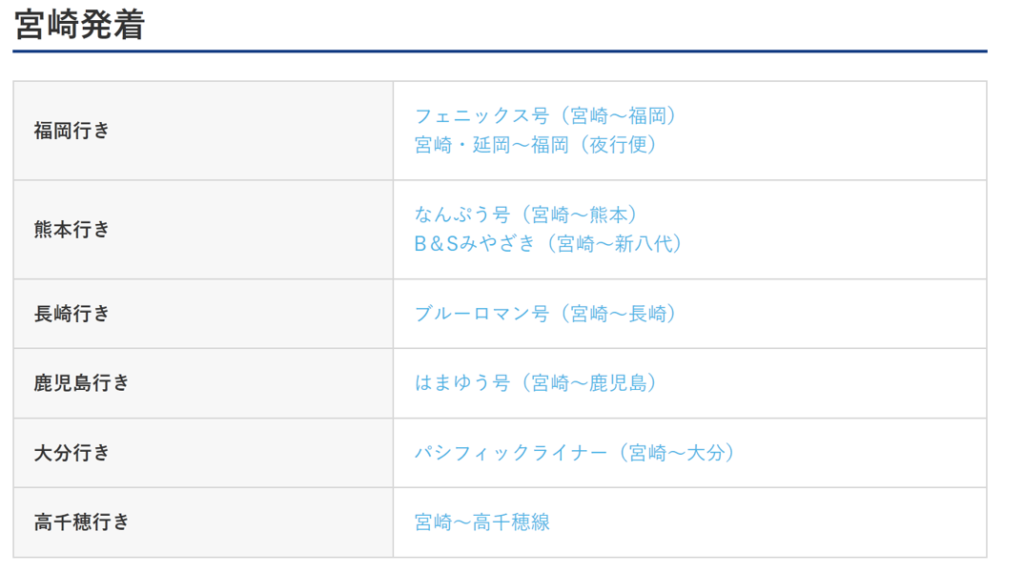This screenshot has height=573, width=1024.
Task: Click the blue divider line under 宮崎発着
Action: pos(500,51)
